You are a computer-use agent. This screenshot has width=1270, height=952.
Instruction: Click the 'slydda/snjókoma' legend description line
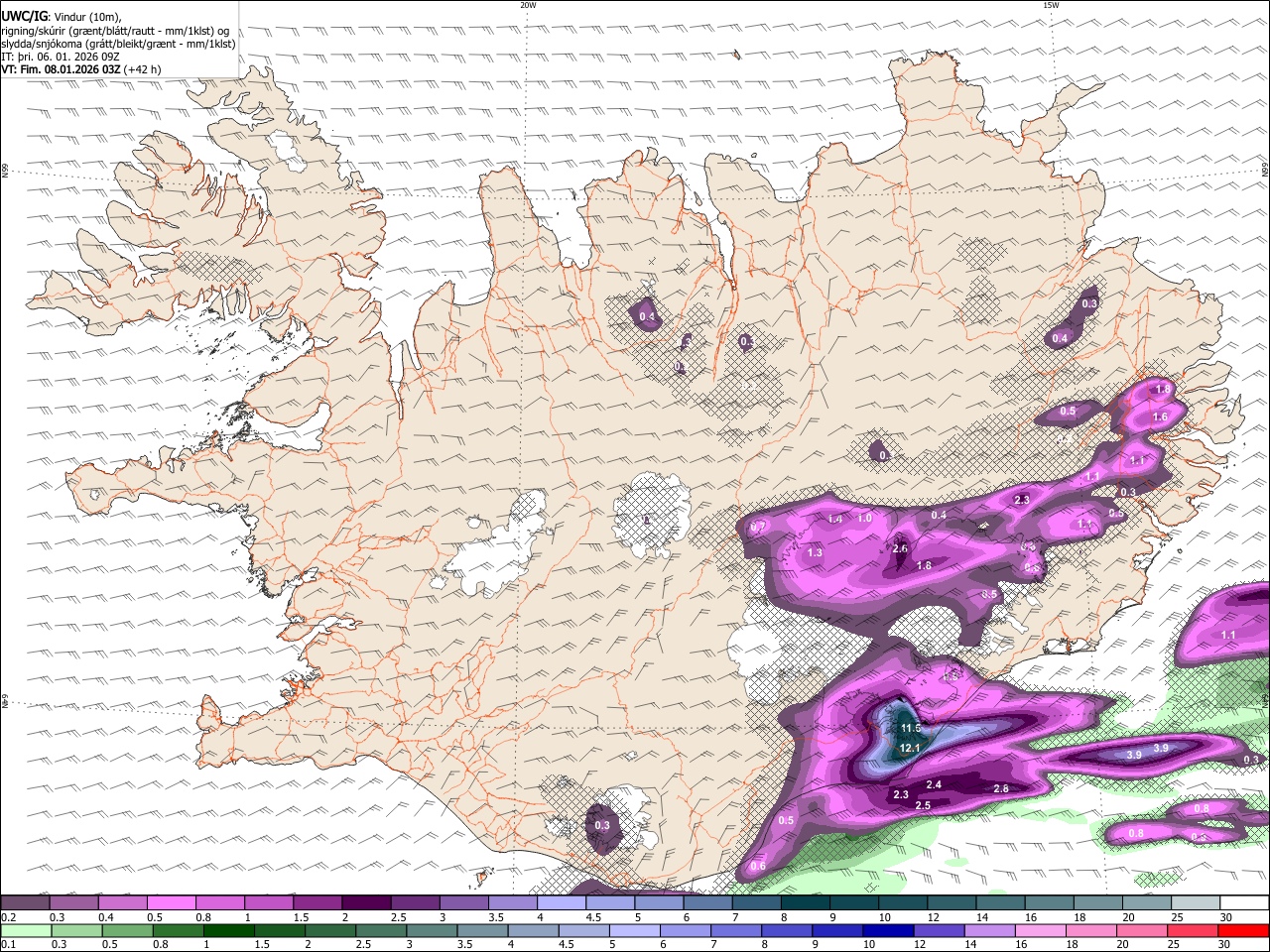[119, 44]
